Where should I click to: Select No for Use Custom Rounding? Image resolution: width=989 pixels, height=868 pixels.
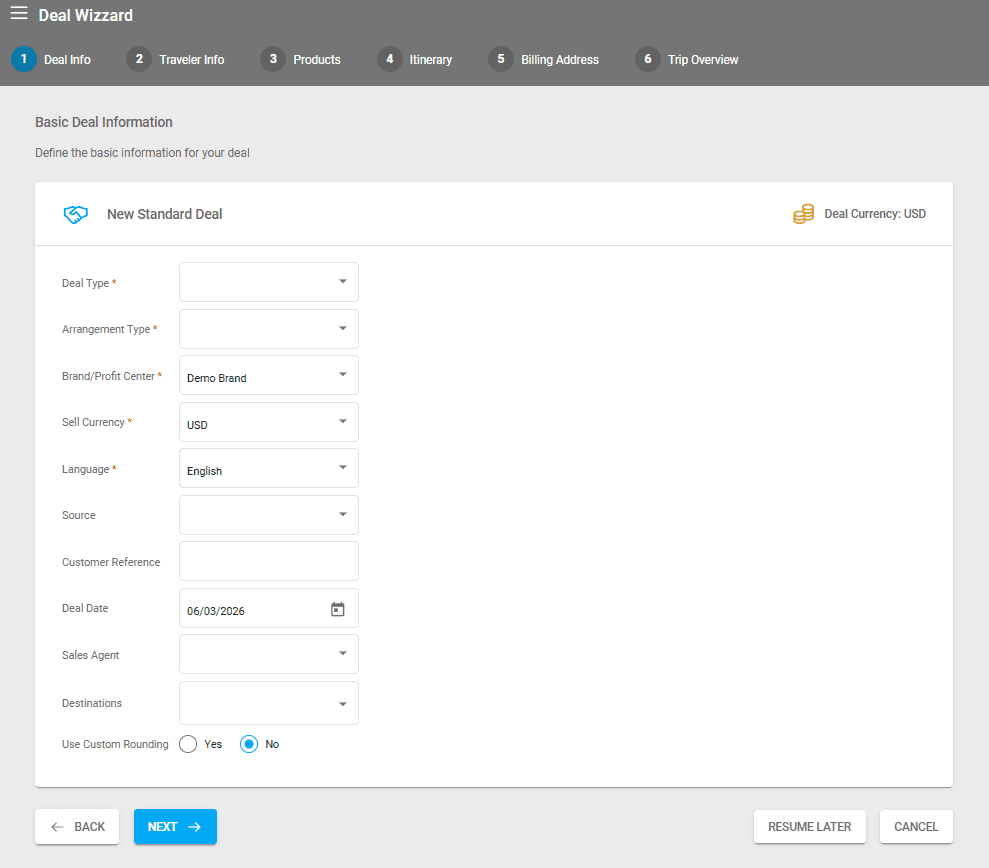pos(249,744)
